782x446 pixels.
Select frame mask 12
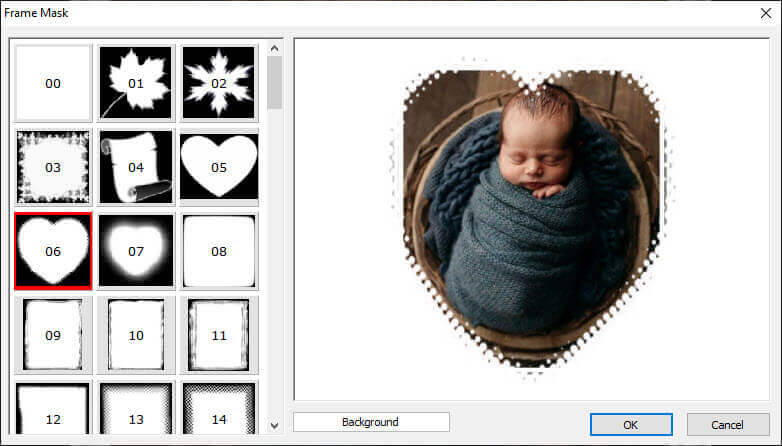click(53, 408)
